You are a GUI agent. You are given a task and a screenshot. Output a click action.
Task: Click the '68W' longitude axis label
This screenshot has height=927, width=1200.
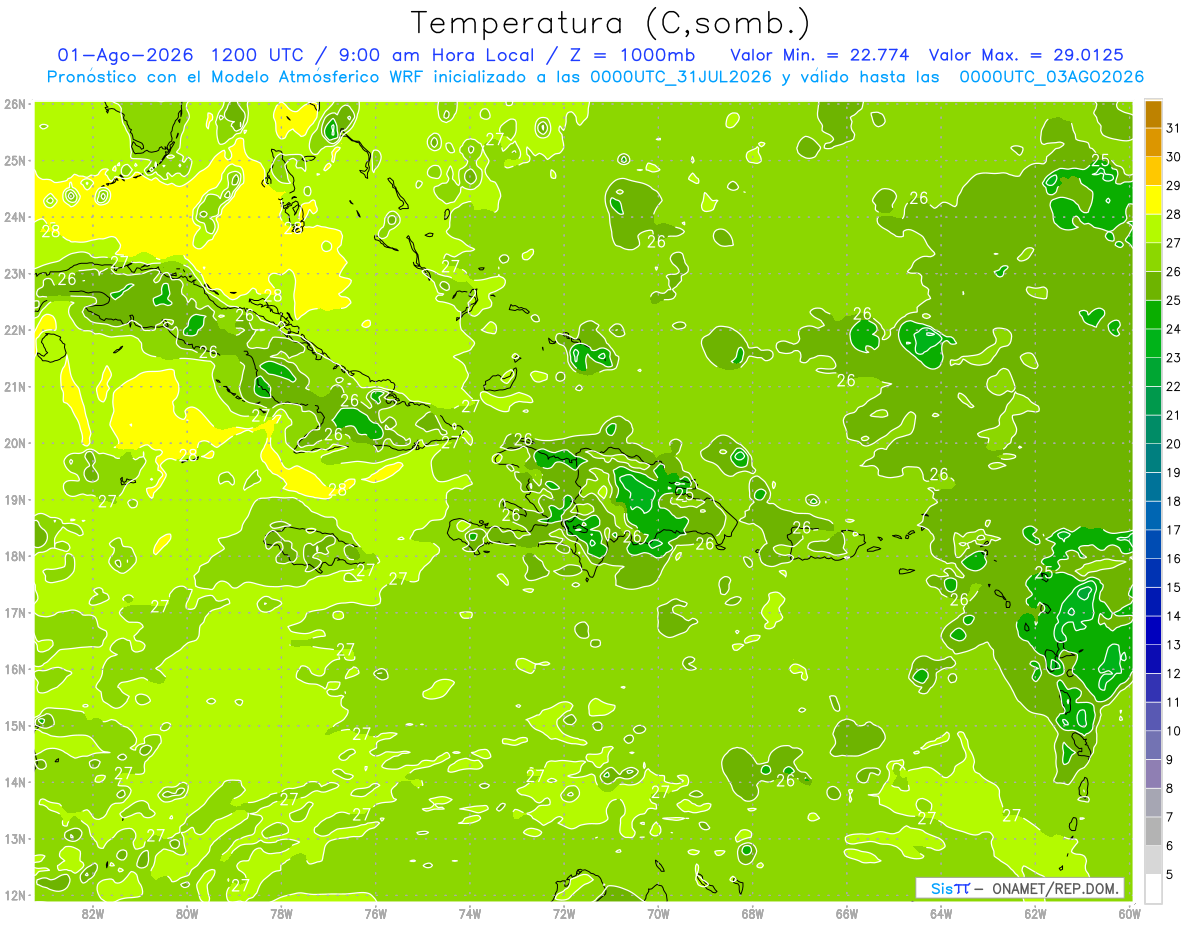click(x=753, y=913)
